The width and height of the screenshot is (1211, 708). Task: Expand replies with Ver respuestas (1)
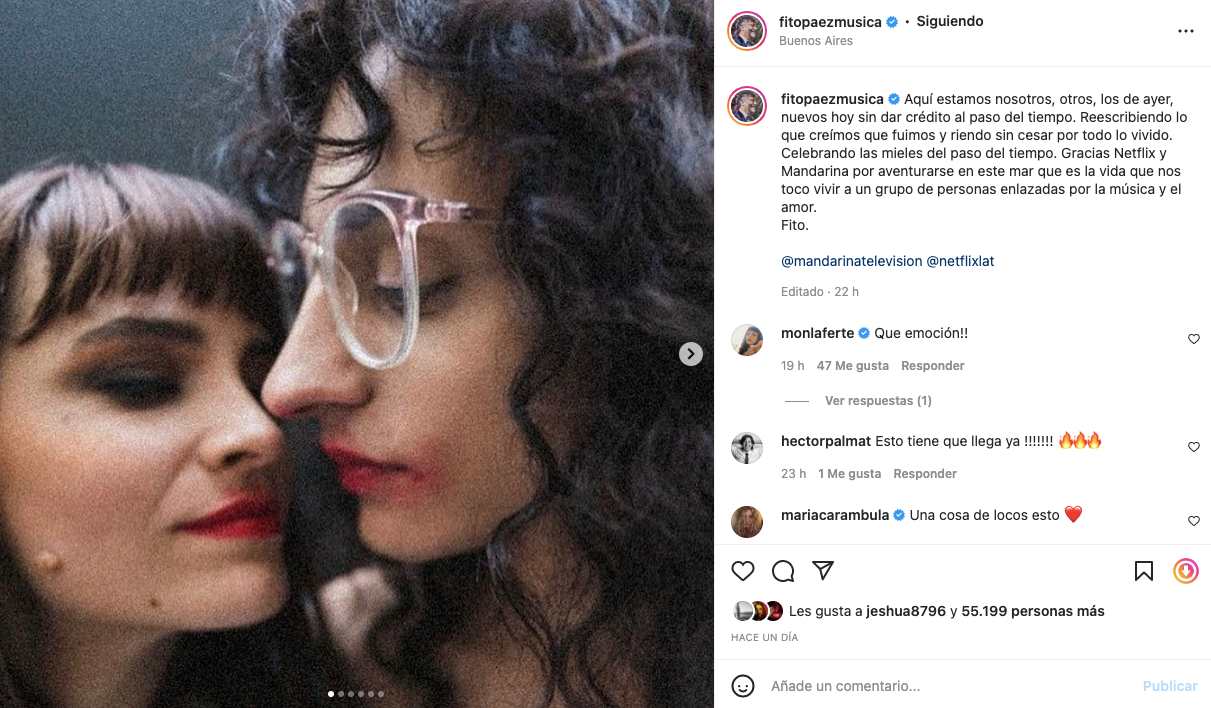877,400
